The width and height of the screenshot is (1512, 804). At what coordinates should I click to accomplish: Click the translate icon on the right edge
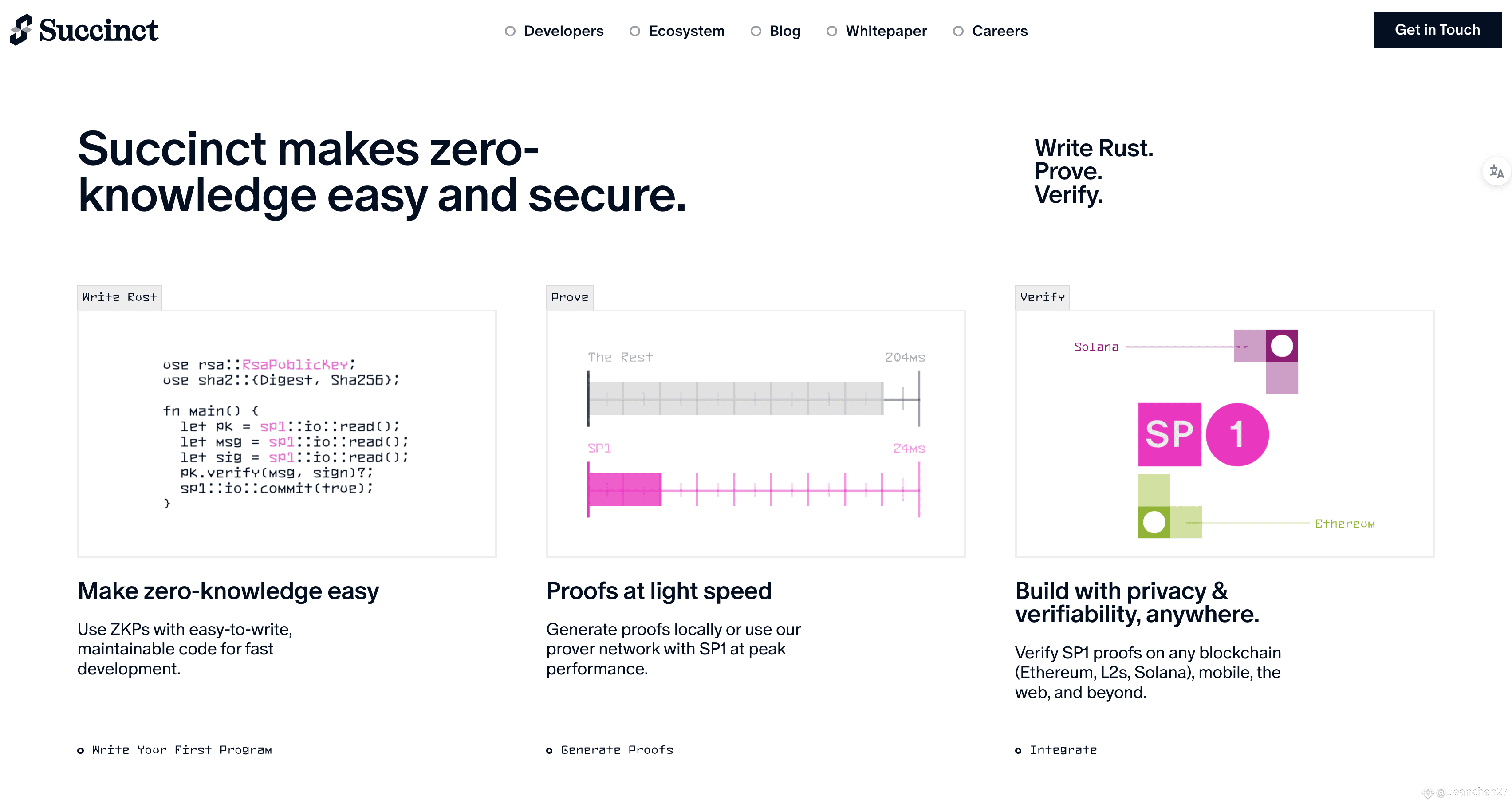tap(1496, 172)
